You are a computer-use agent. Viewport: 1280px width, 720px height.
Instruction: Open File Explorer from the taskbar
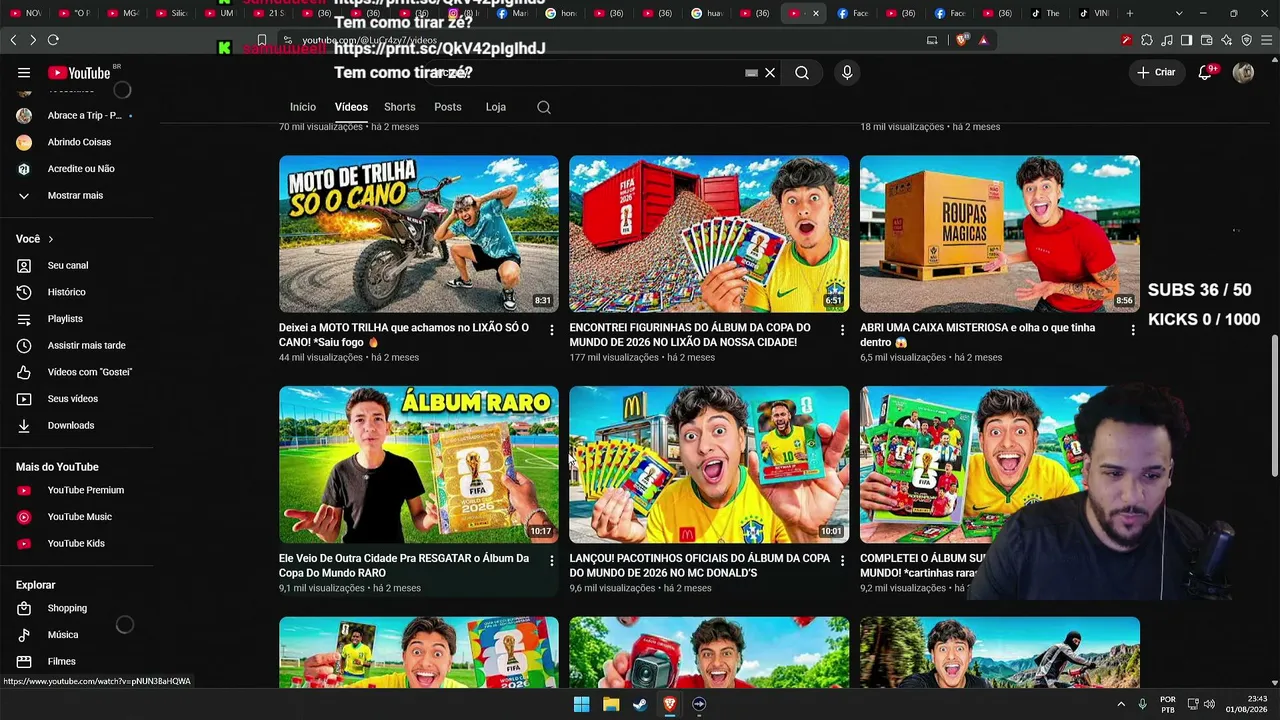coord(611,704)
